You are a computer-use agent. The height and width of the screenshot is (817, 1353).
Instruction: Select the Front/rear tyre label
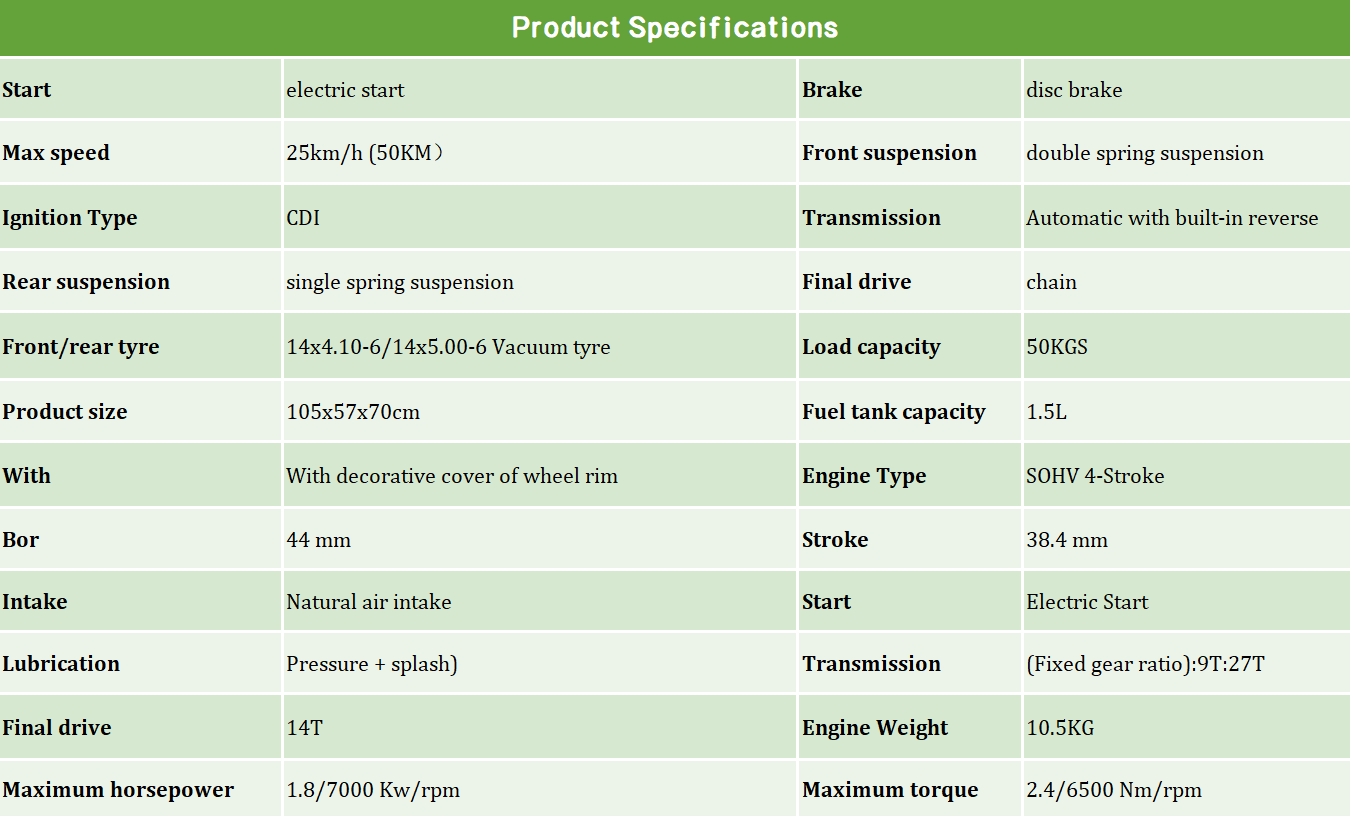(81, 347)
